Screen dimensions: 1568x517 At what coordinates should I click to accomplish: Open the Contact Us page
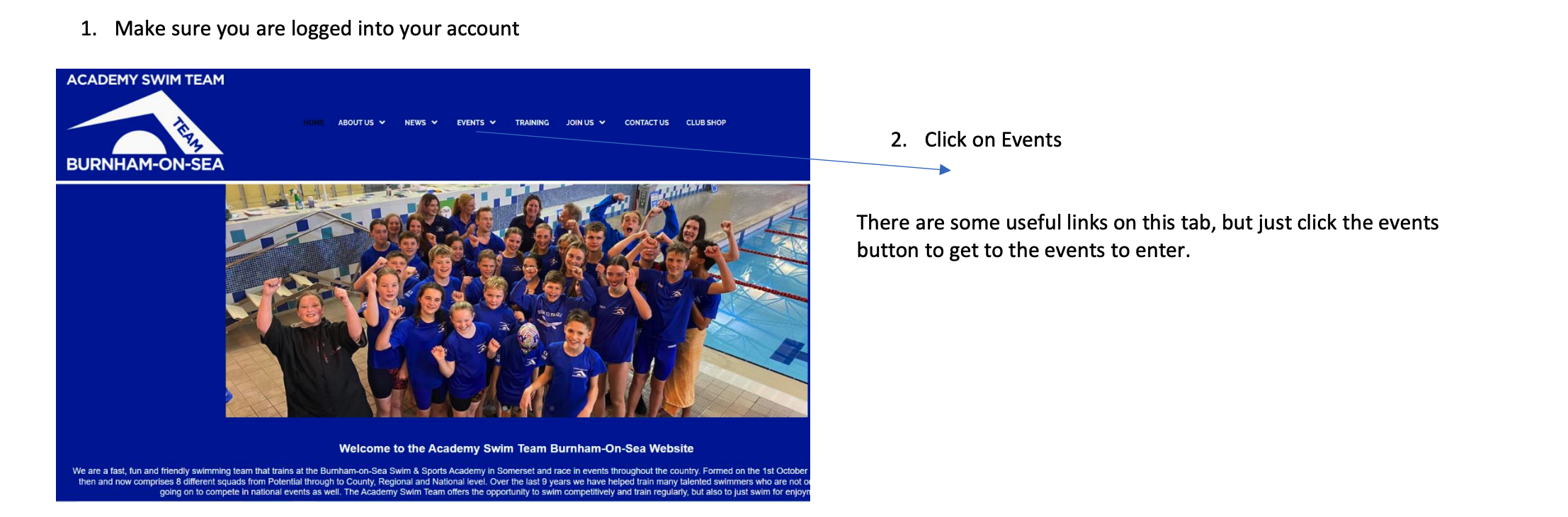[647, 123]
